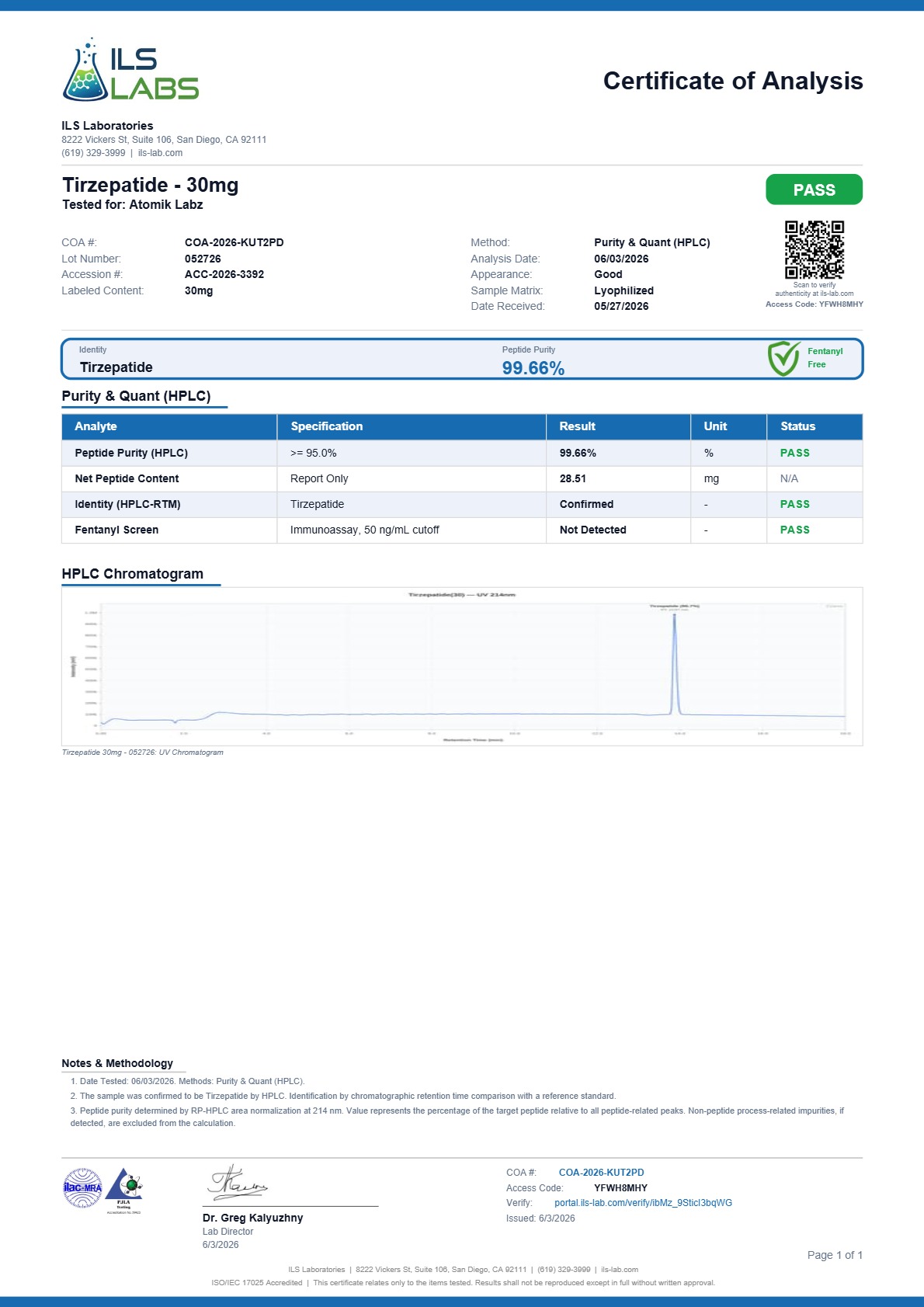Click the ILS Labs flask logo
Image resolution: width=924 pixels, height=1307 pixels.
click(130, 69)
